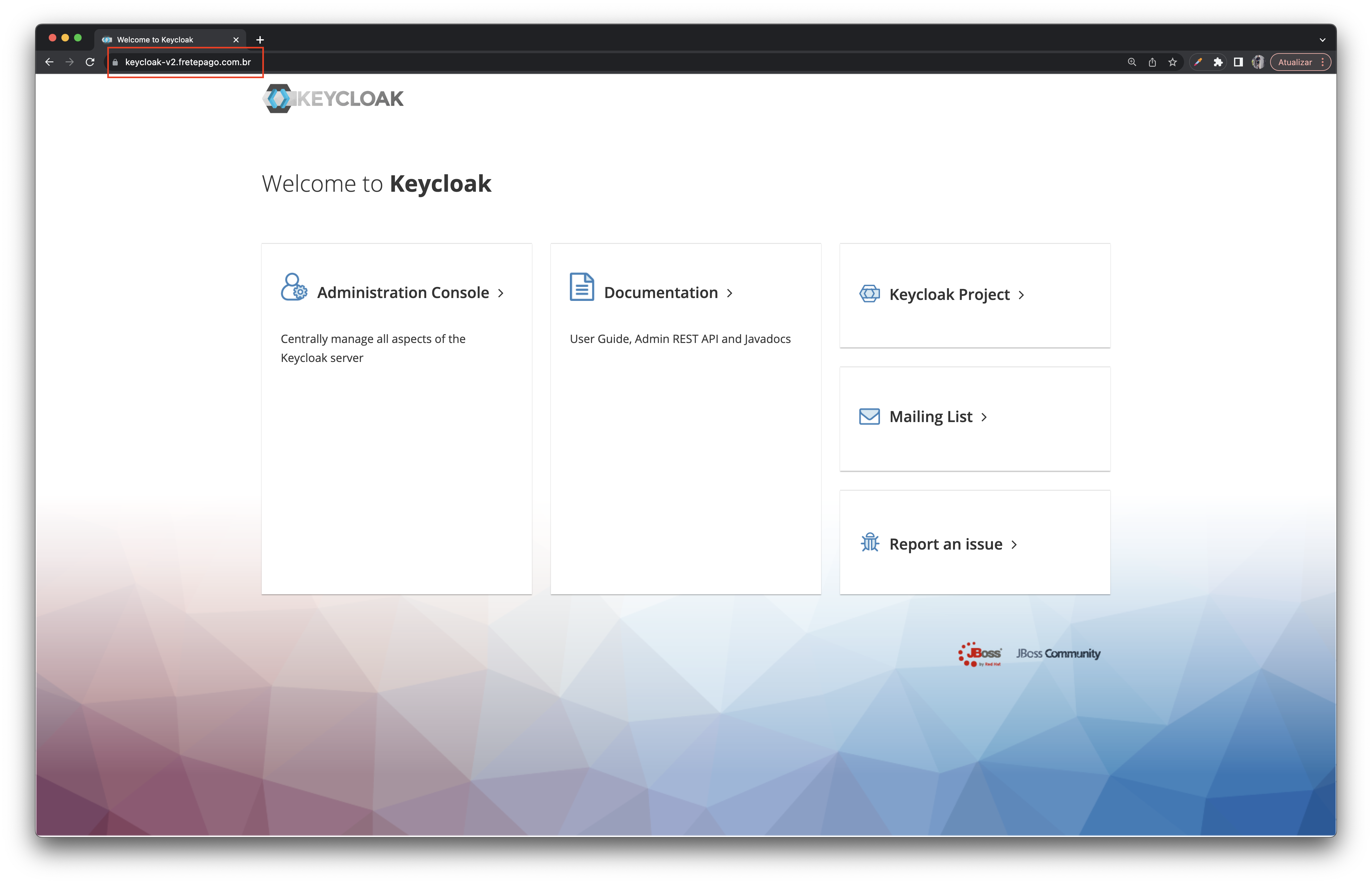Viewport: 1372px width, 884px height.
Task: Click the 'Welcome to Keycloak' heading
Action: (377, 184)
